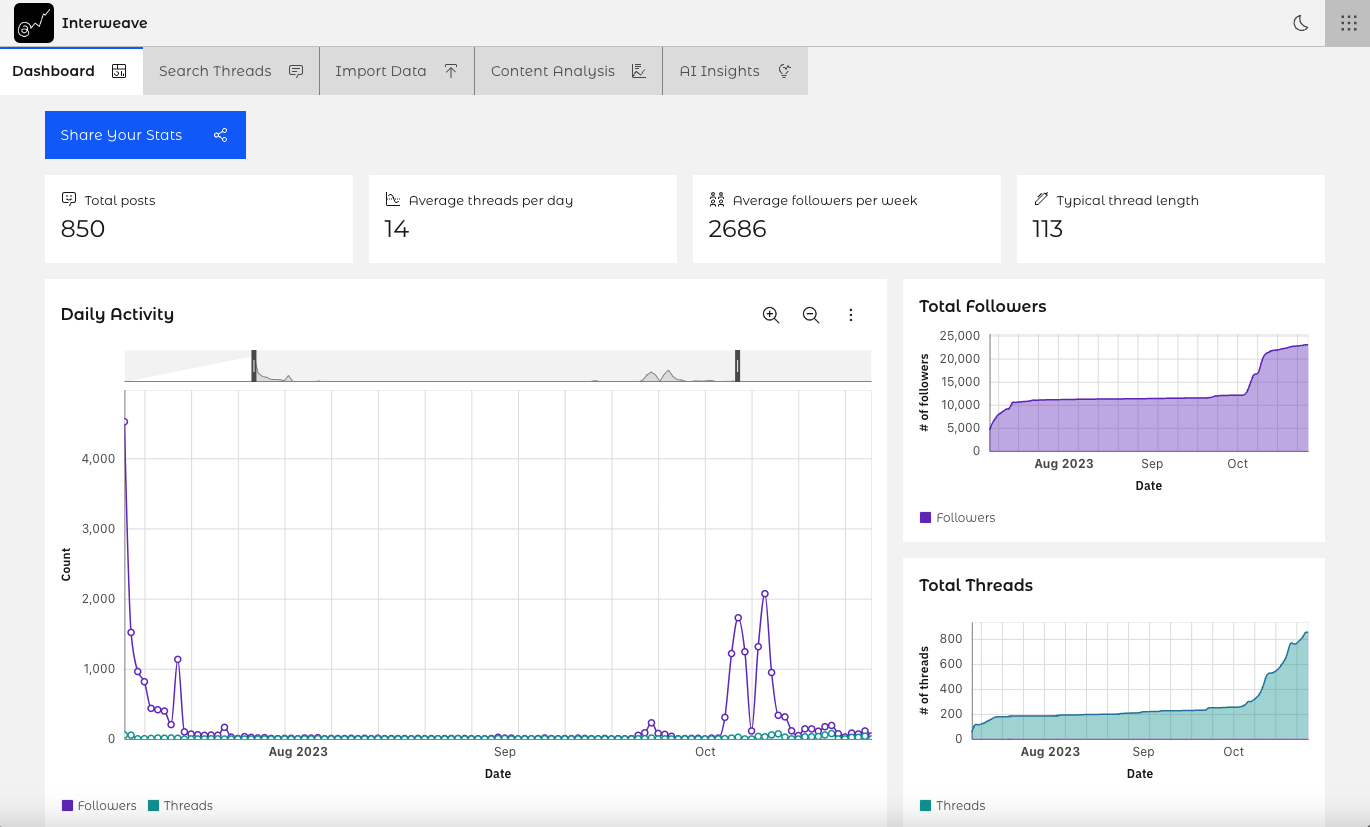Click the Average threads per day icon
This screenshot has height=827, width=1370.
393,199
